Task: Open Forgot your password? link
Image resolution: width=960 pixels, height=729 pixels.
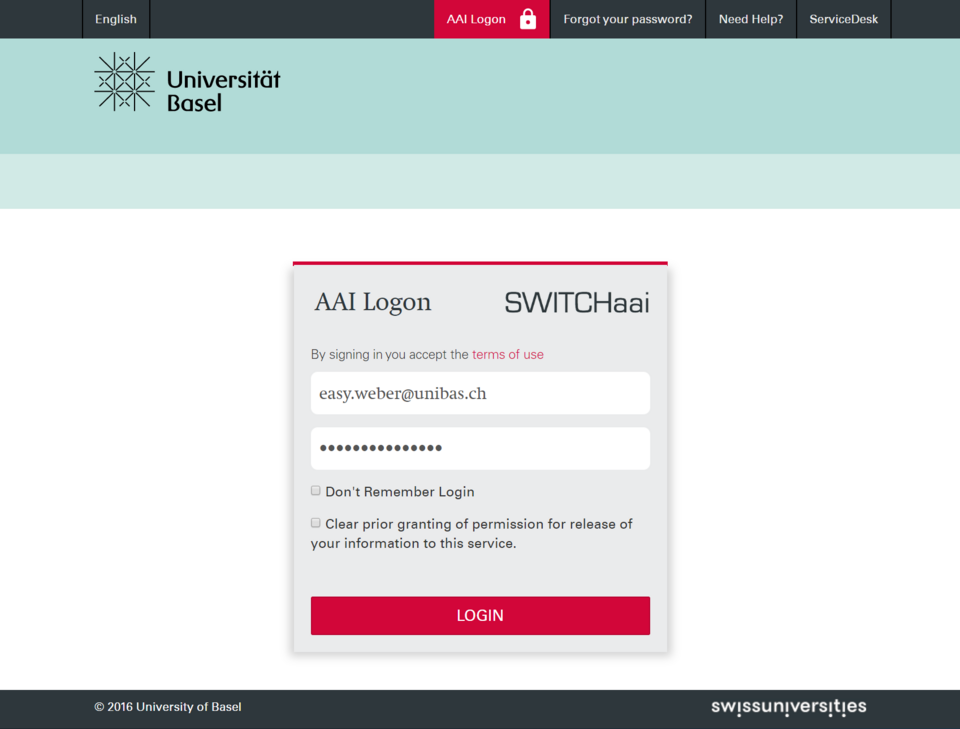Action: point(628,19)
